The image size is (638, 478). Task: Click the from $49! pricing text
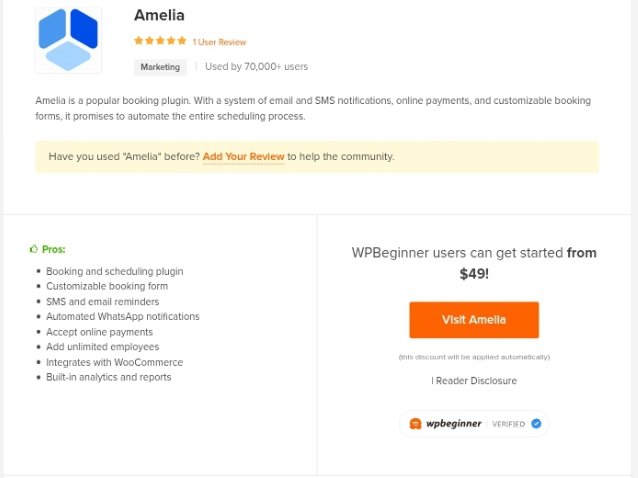point(528,263)
